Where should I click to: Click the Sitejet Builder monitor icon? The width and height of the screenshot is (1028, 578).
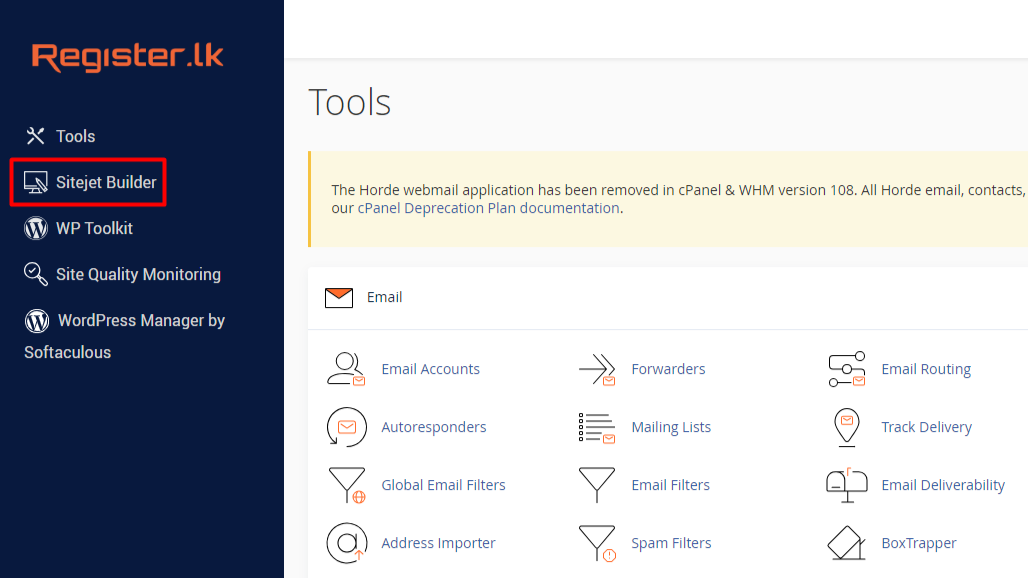coord(35,182)
